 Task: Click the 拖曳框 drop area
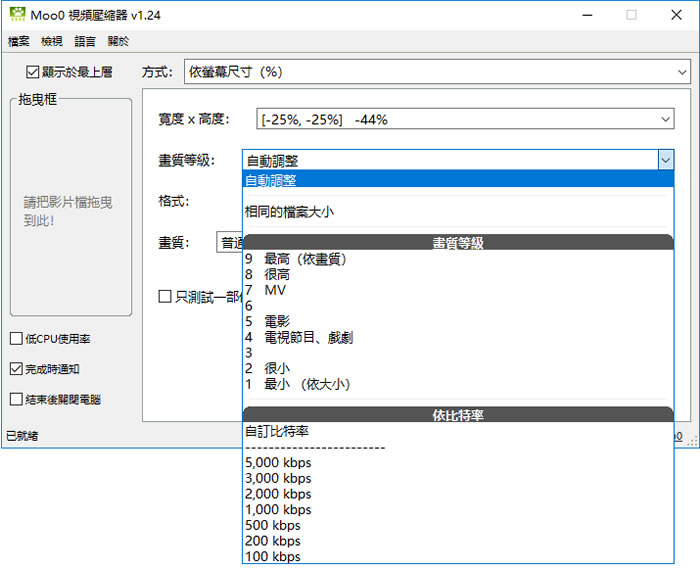[70, 210]
